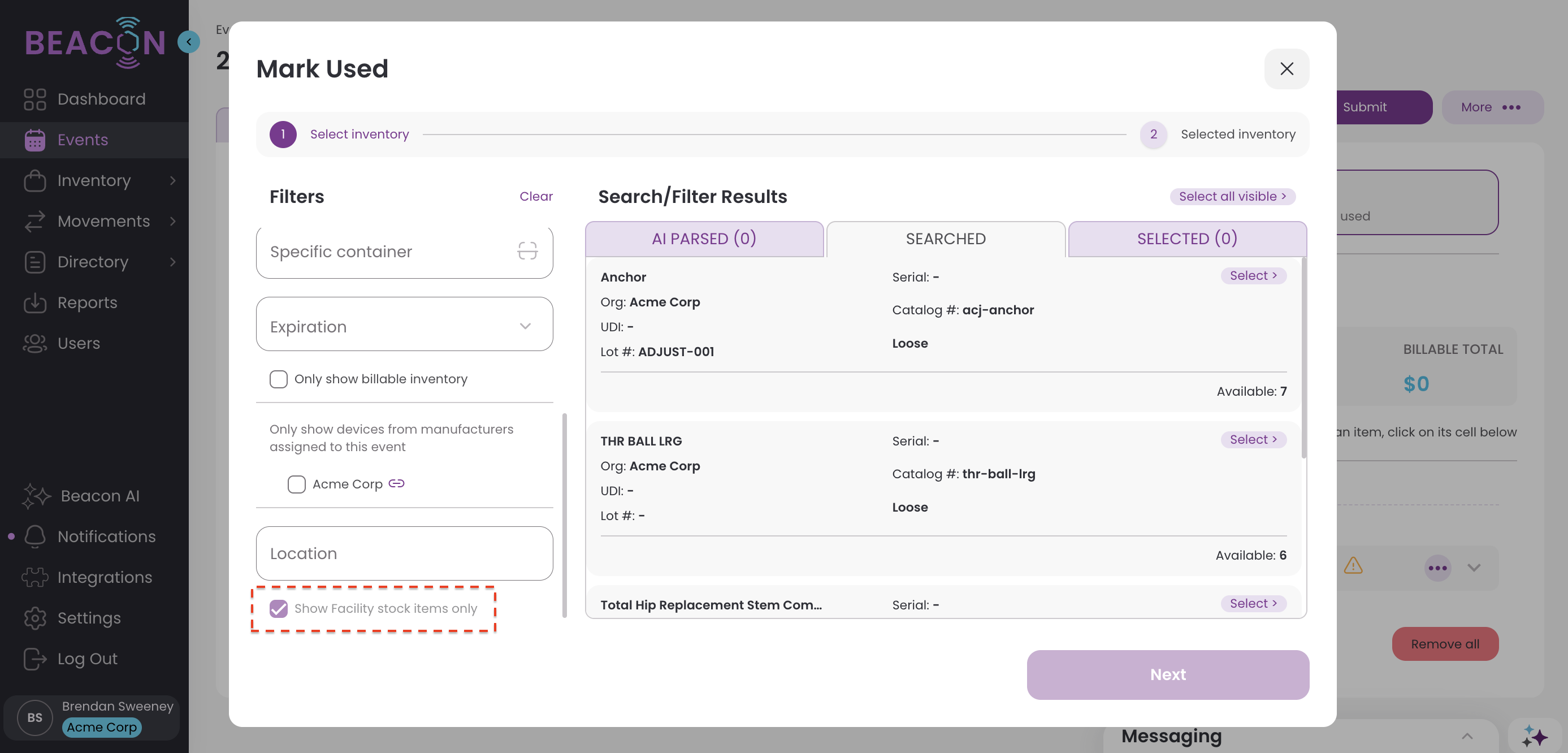Collapse sidebar with the arrow icon
The height and width of the screenshot is (753, 1568).
(189, 41)
